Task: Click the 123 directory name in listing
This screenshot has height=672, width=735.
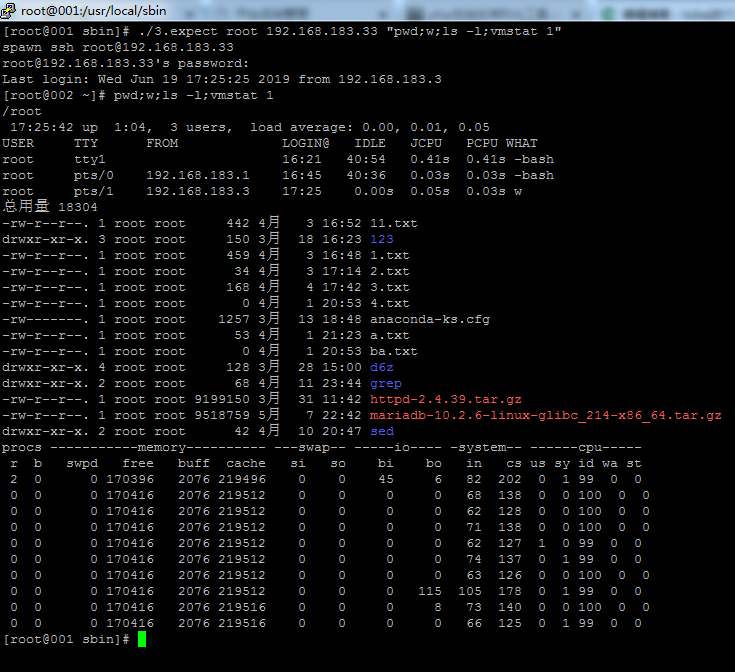Action: pos(382,239)
